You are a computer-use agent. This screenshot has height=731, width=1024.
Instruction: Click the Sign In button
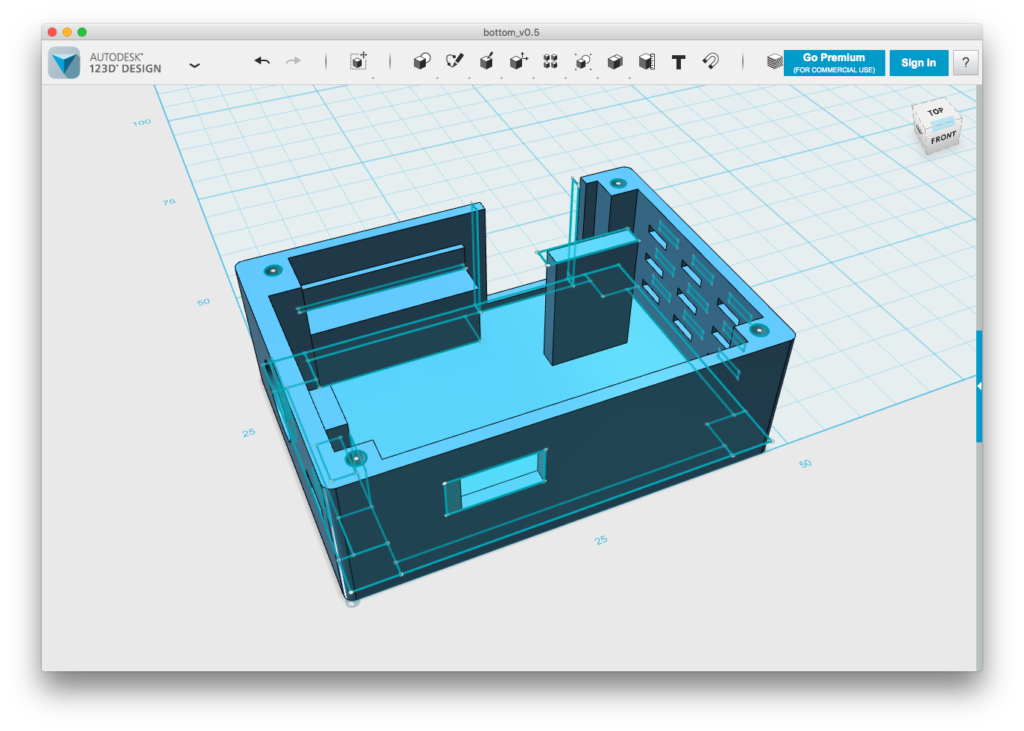click(918, 63)
